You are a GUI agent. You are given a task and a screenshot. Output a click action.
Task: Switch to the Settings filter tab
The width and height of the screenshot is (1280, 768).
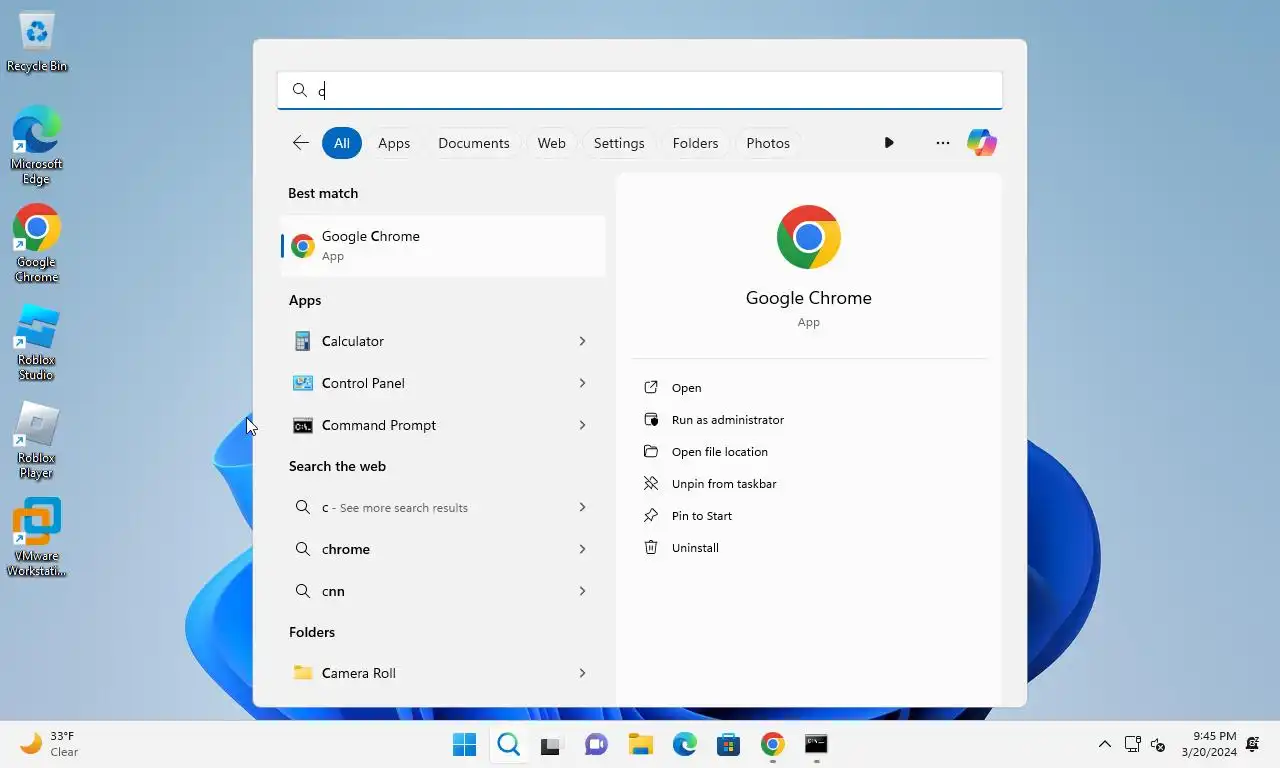tap(619, 143)
